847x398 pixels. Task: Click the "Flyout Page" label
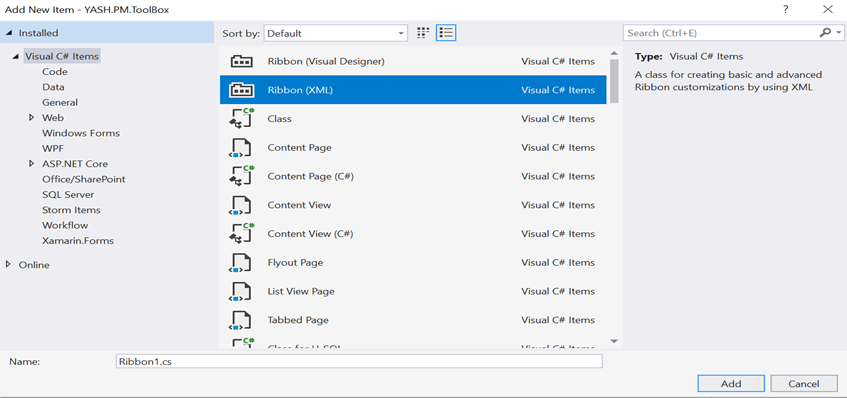coord(295,262)
